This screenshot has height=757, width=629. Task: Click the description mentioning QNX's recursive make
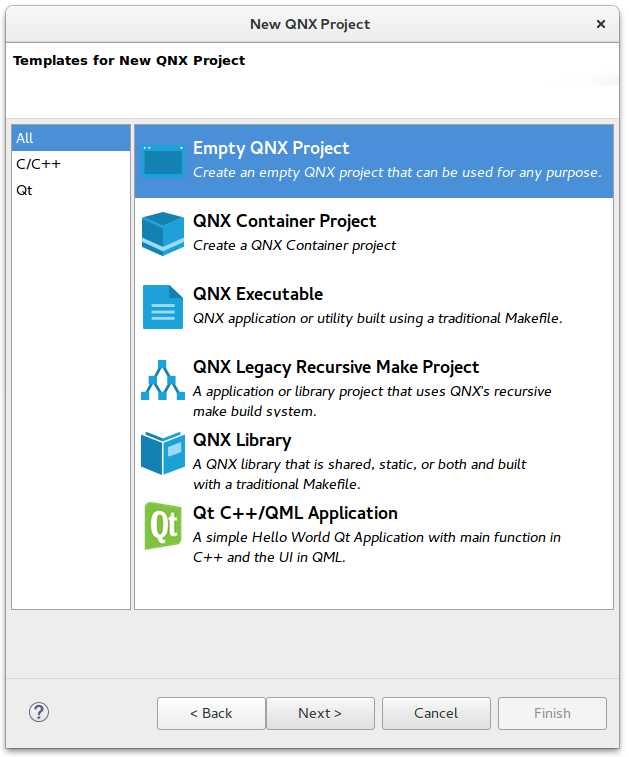pyautogui.click(x=372, y=401)
